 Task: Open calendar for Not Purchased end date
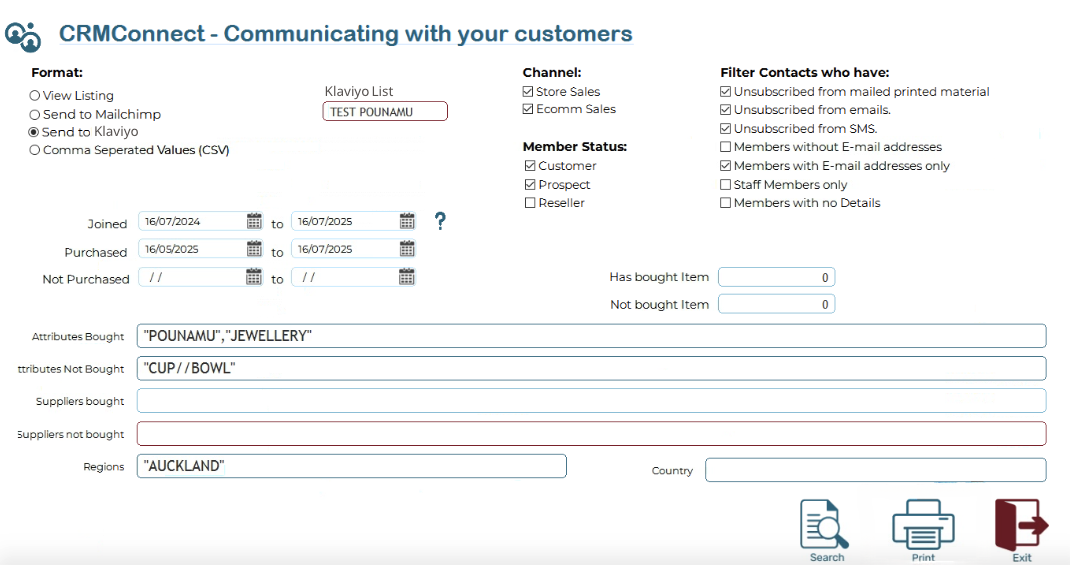click(407, 277)
